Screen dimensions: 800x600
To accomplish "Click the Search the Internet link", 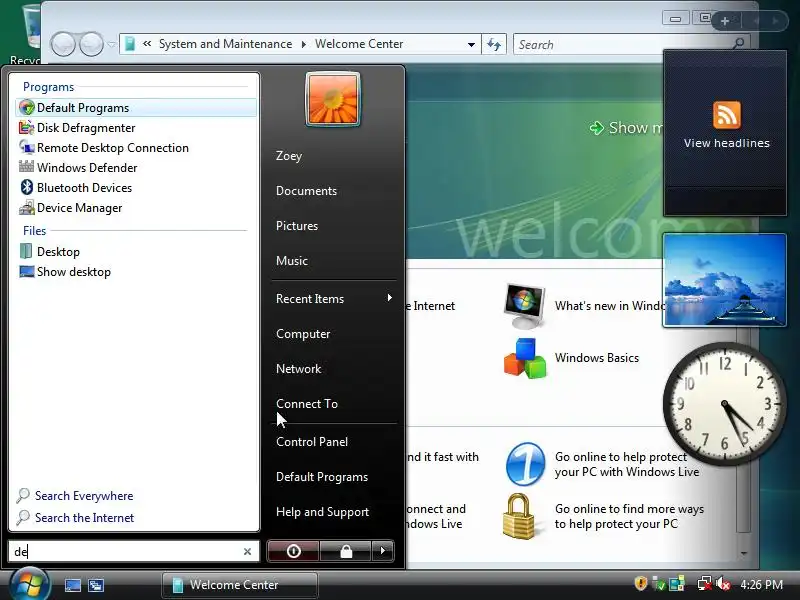I will [x=74, y=517].
